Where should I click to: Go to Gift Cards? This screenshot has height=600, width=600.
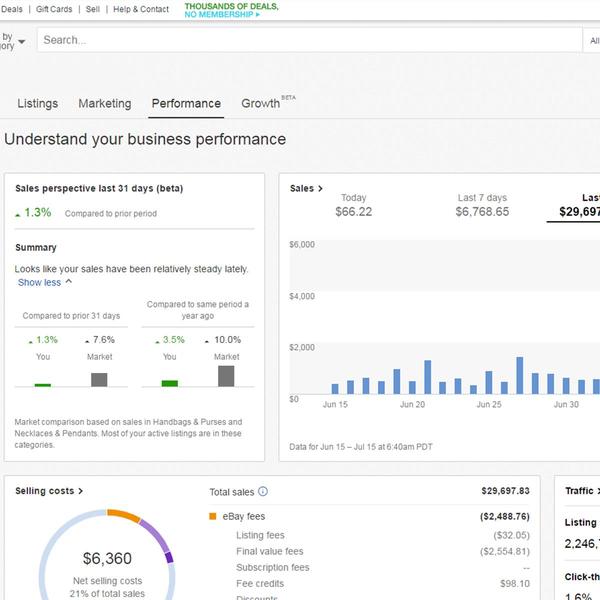click(54, 9)
